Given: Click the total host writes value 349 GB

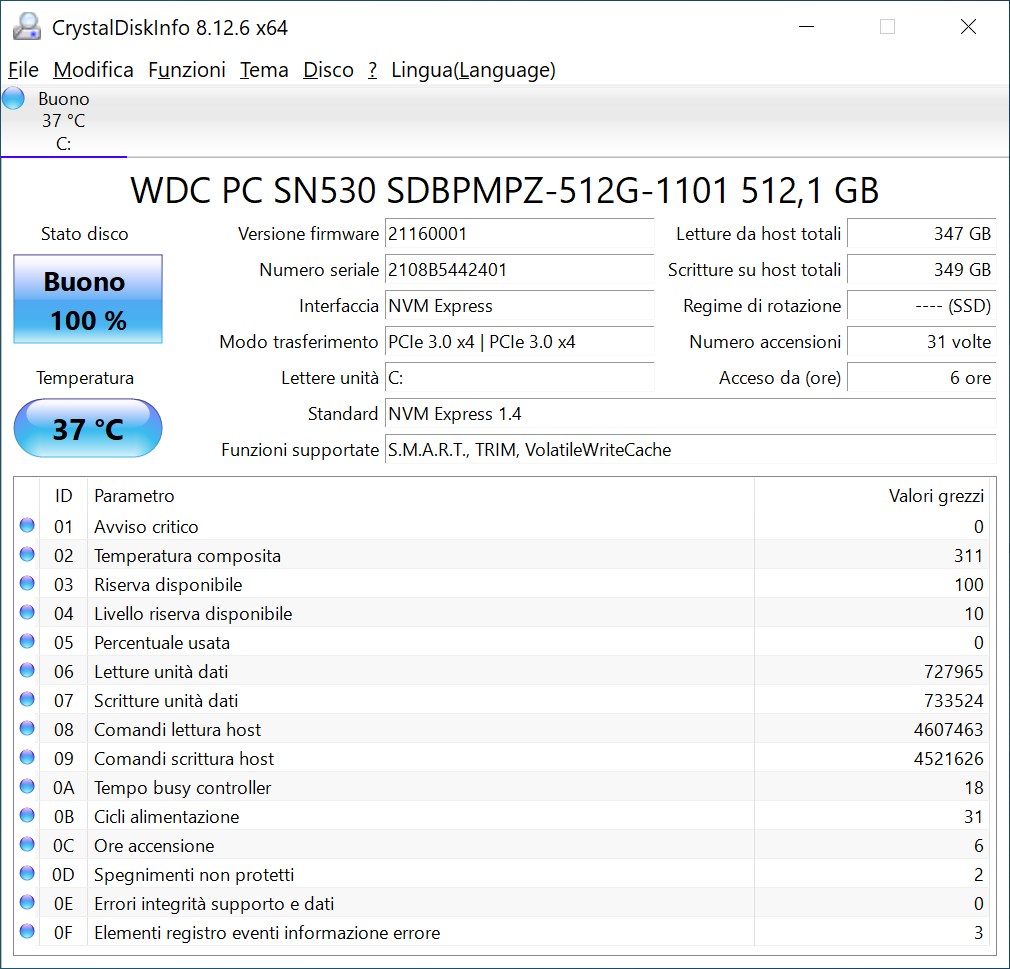Looking at the screenshot, I should point(922,269).
